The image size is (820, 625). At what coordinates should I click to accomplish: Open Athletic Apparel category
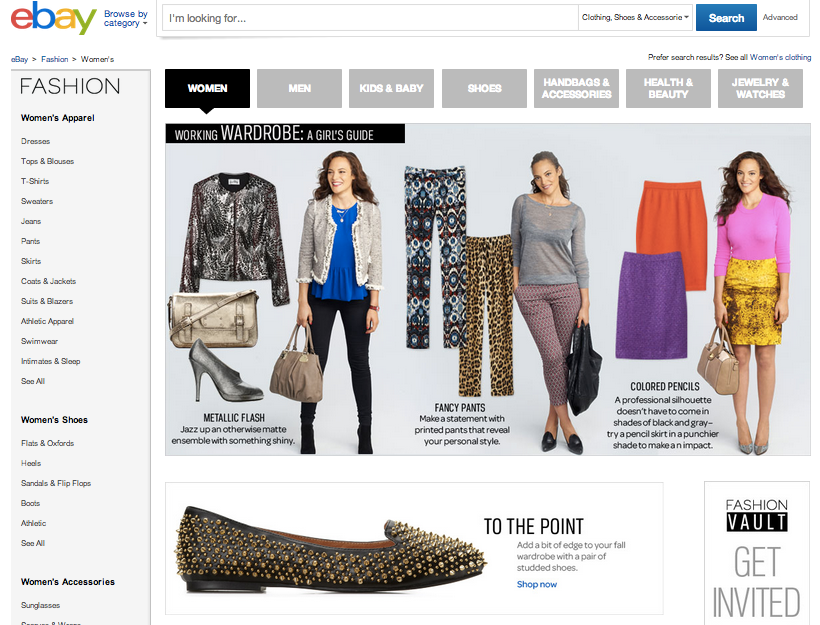[47, 321]
